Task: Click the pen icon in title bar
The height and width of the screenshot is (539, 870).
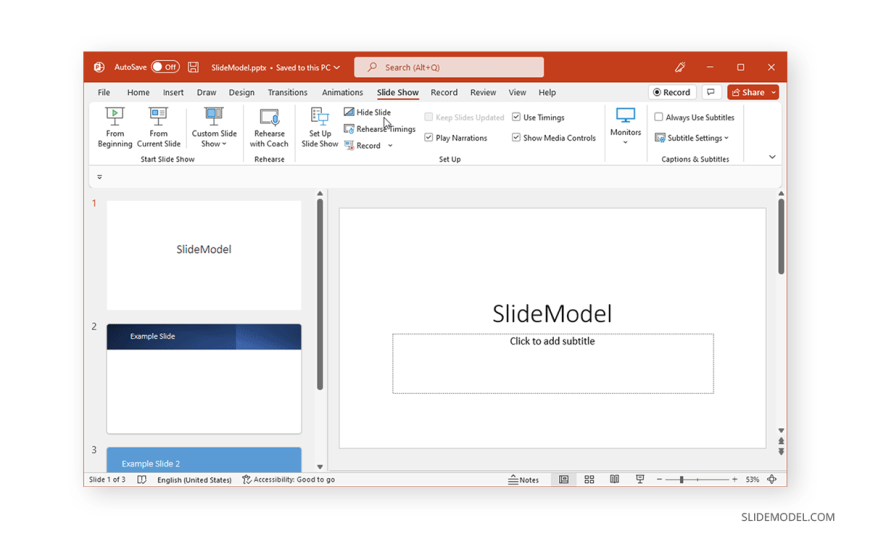Action: point(680,67)
